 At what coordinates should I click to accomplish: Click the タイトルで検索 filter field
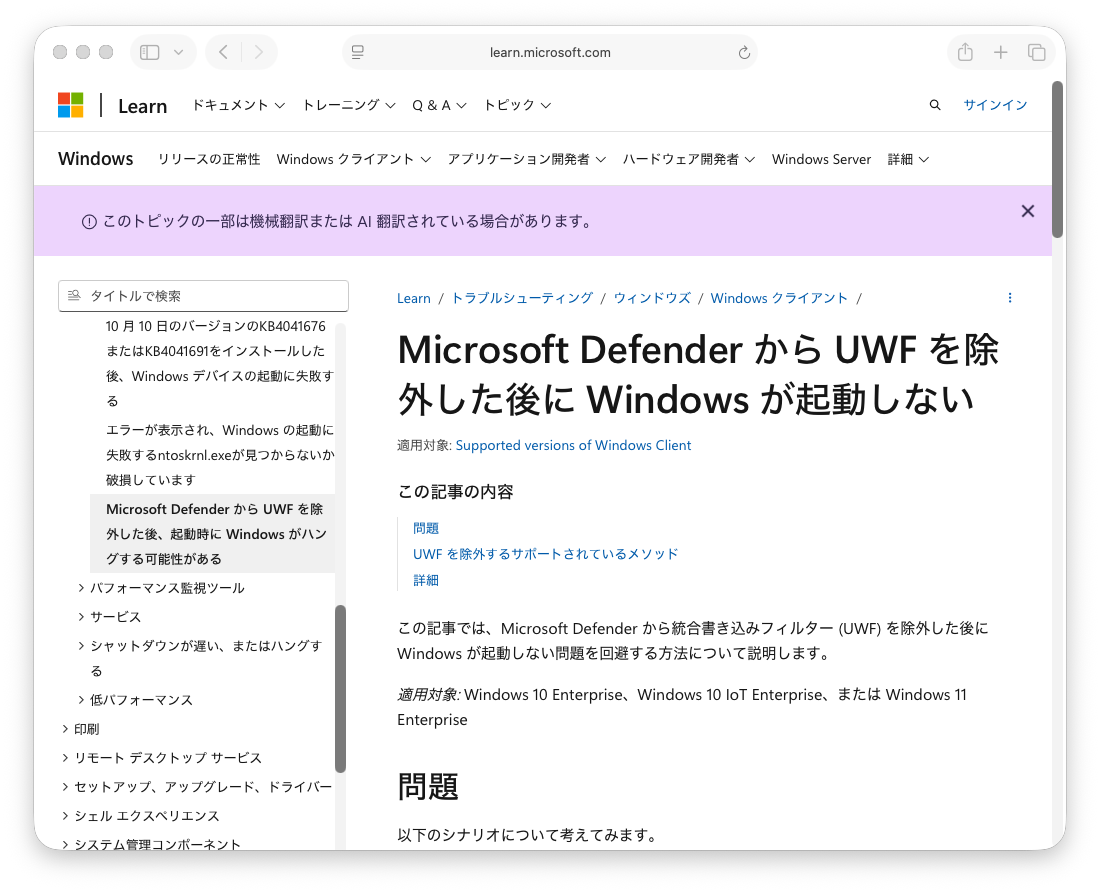(204, 296)
